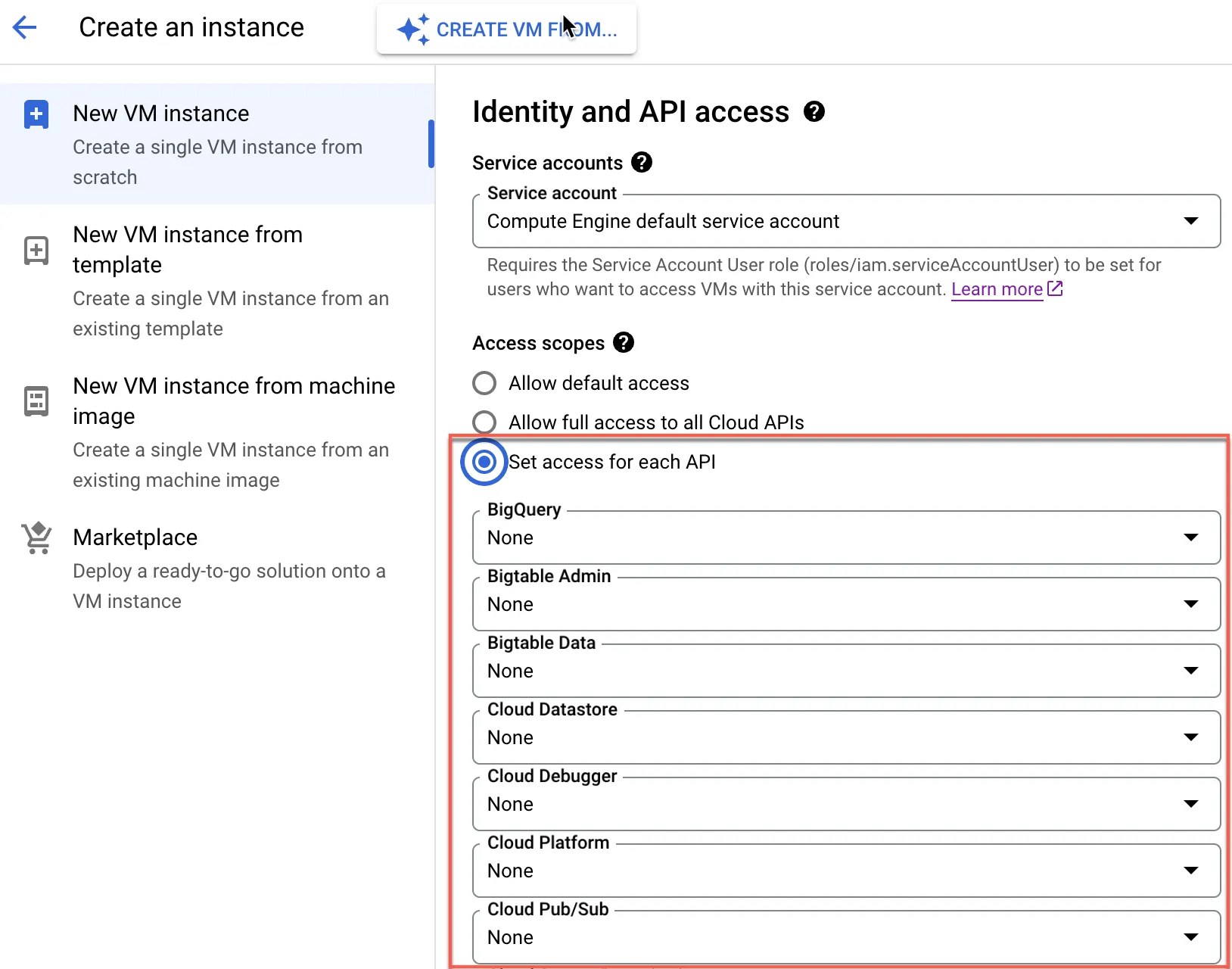Screen dimensions: 1232x969
Task: Open the Service account dropdown
Action: pos(846,221)
